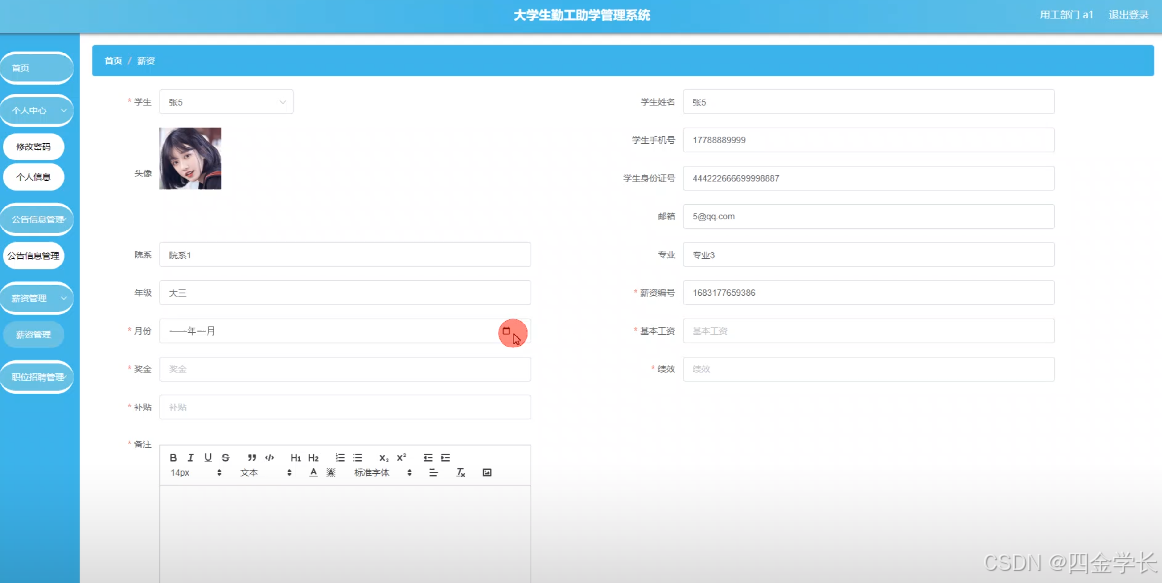Pick a text background highlight color
This screenshot has width=1162, height=583.
[331, 473]
